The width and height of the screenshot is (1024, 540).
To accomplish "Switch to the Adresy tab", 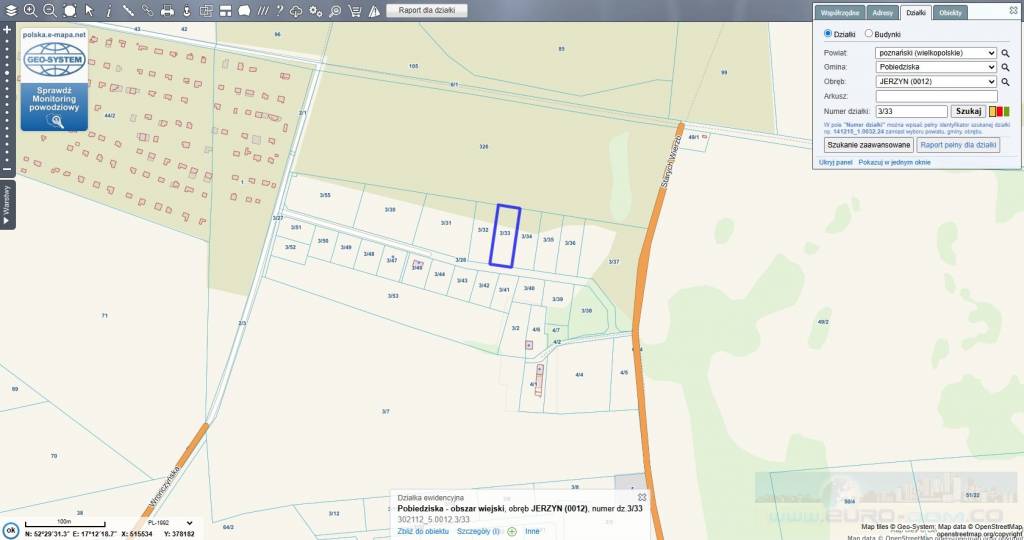I will pyautogui.click(x=882, y=13).
